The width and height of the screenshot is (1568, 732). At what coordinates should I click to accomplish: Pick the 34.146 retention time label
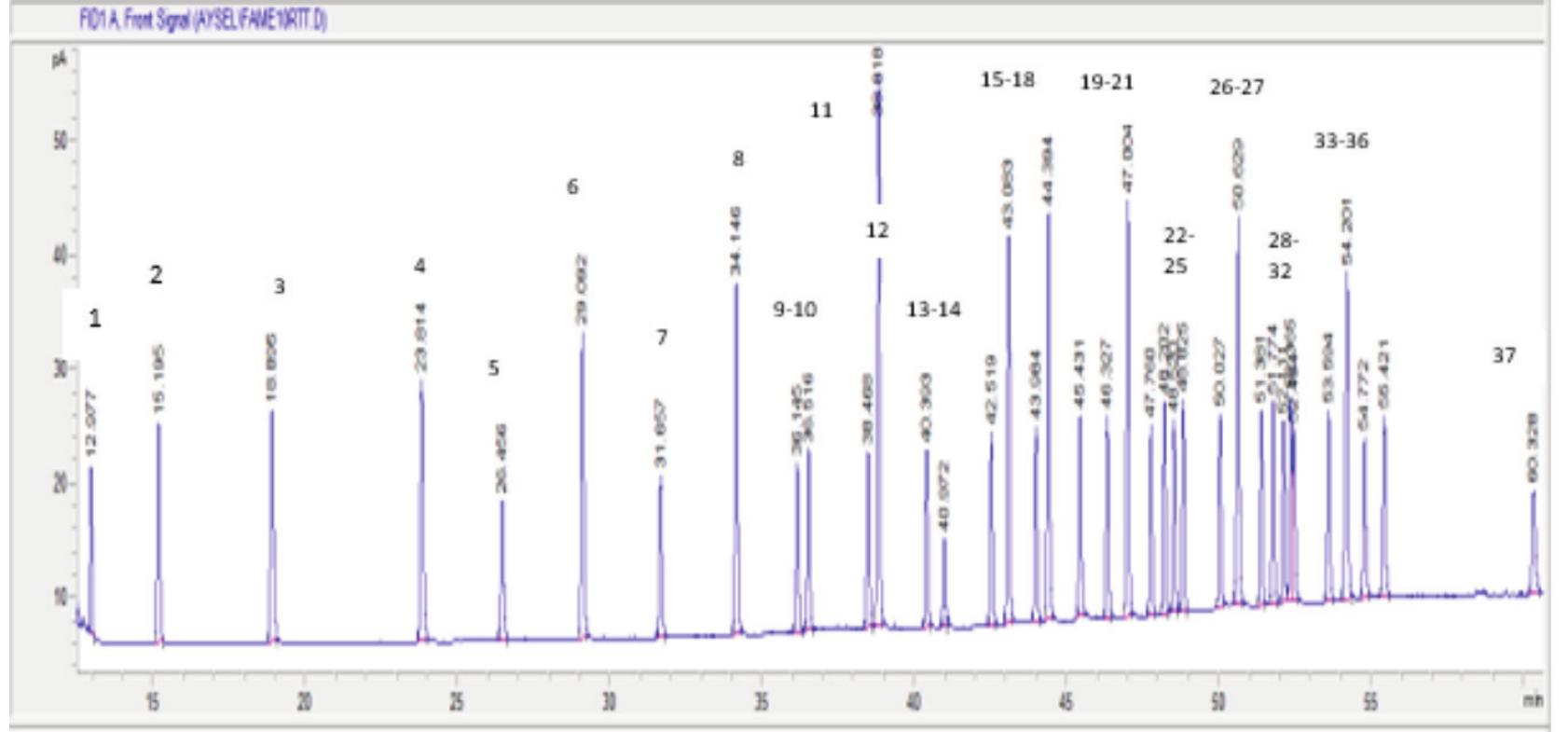736,241
